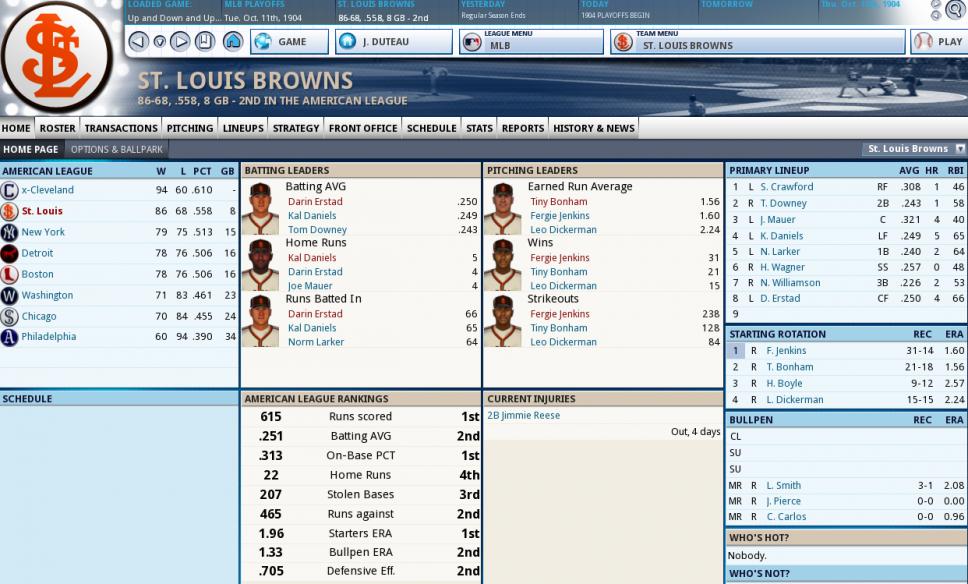The height and width of the screenshot is (584, 968).
Task: Click the New York team logo in standings
Action: [x=9, y=232]
